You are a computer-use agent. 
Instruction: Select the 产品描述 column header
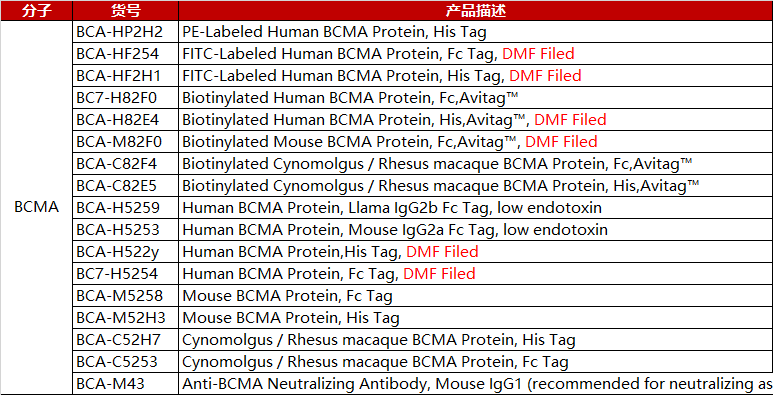pos(476,10)
